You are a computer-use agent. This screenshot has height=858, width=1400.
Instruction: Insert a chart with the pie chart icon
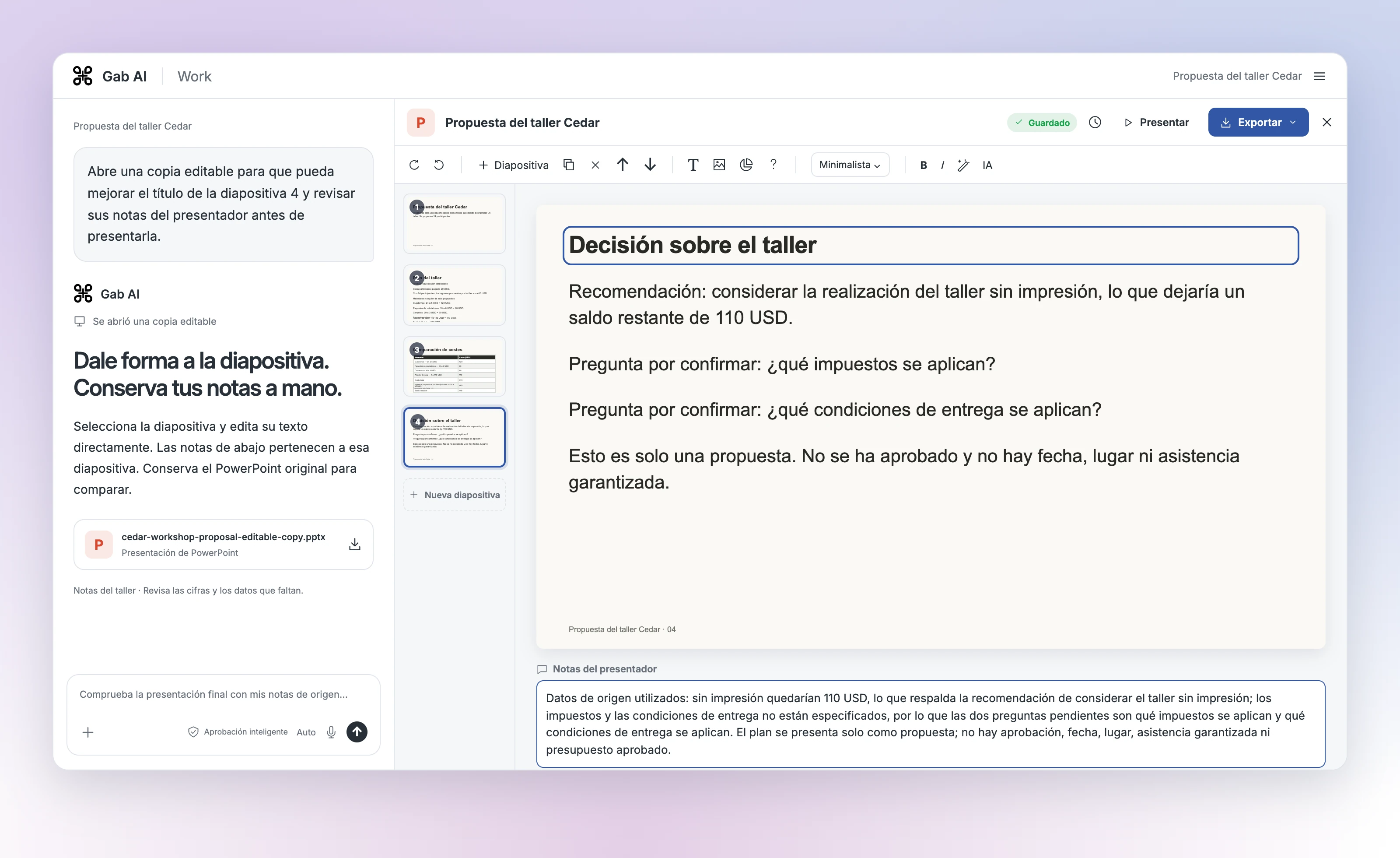(746, 165)
